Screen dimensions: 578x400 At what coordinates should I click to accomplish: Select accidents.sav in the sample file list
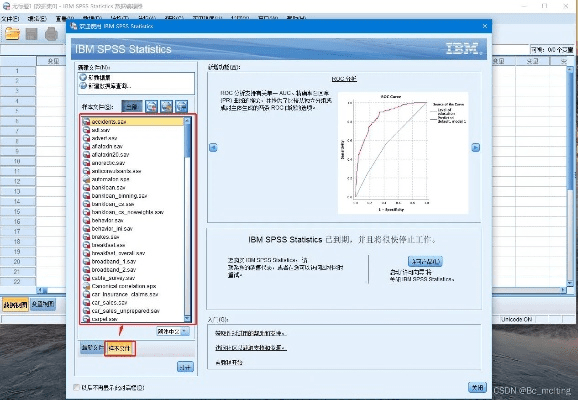click(x=133, y=121)
